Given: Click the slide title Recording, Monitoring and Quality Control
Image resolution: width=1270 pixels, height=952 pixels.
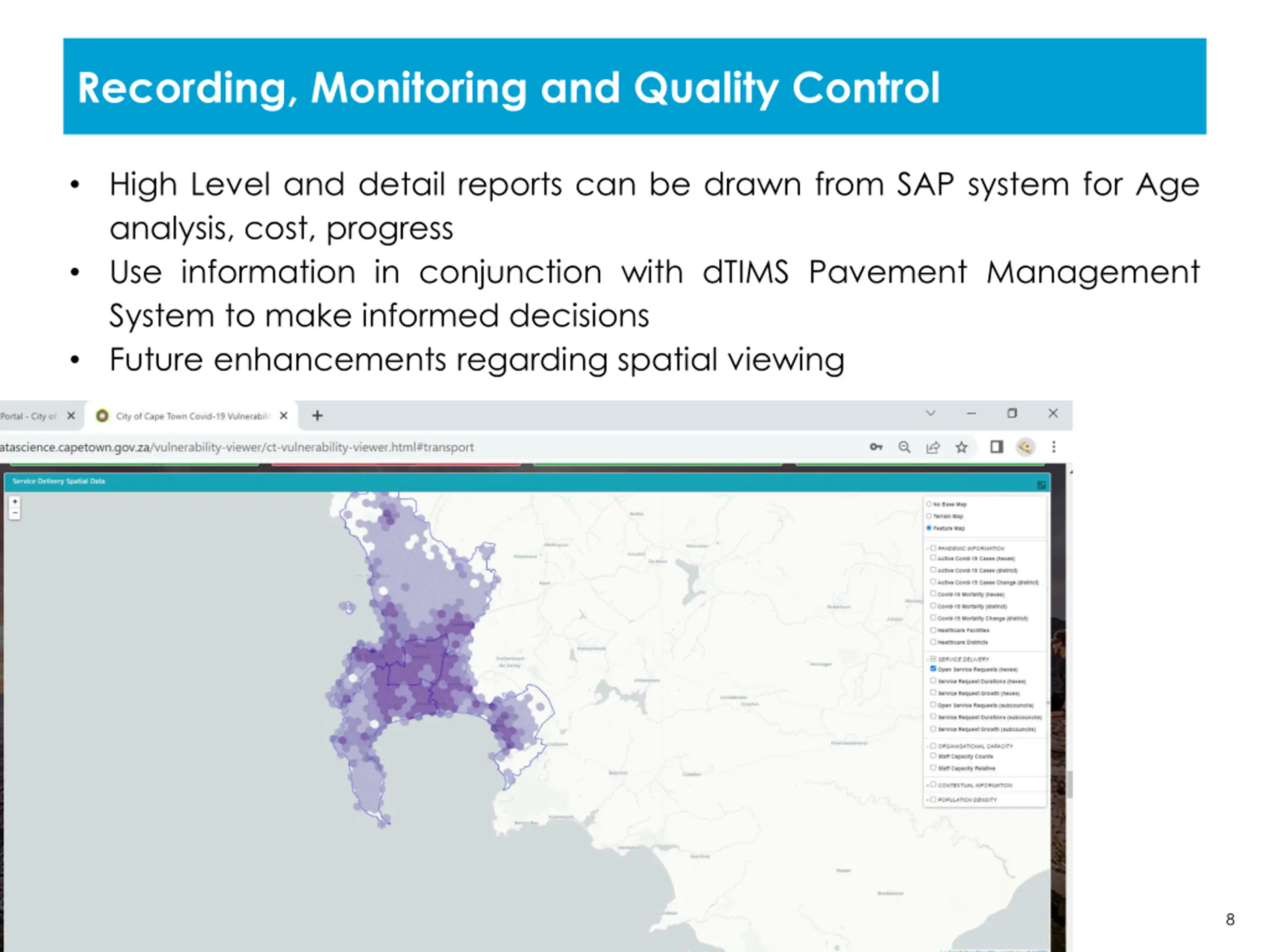Looking at the screenshot, I should point(508,87).
